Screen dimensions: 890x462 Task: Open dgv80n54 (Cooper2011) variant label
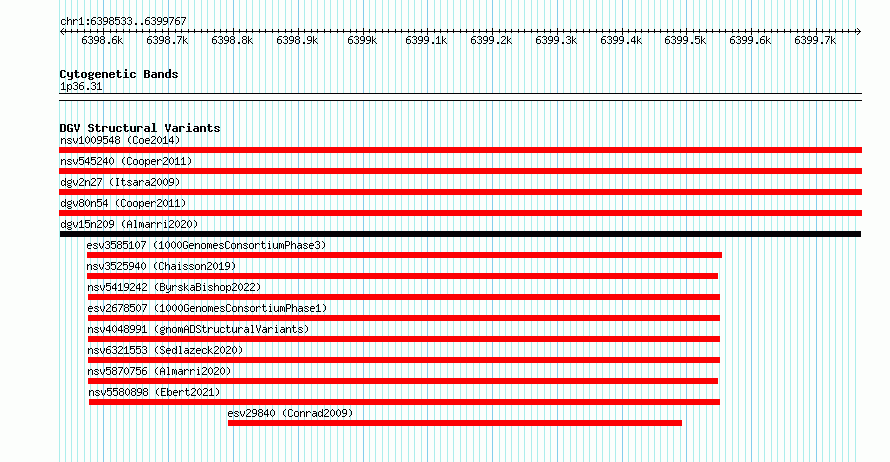(123, 203)
